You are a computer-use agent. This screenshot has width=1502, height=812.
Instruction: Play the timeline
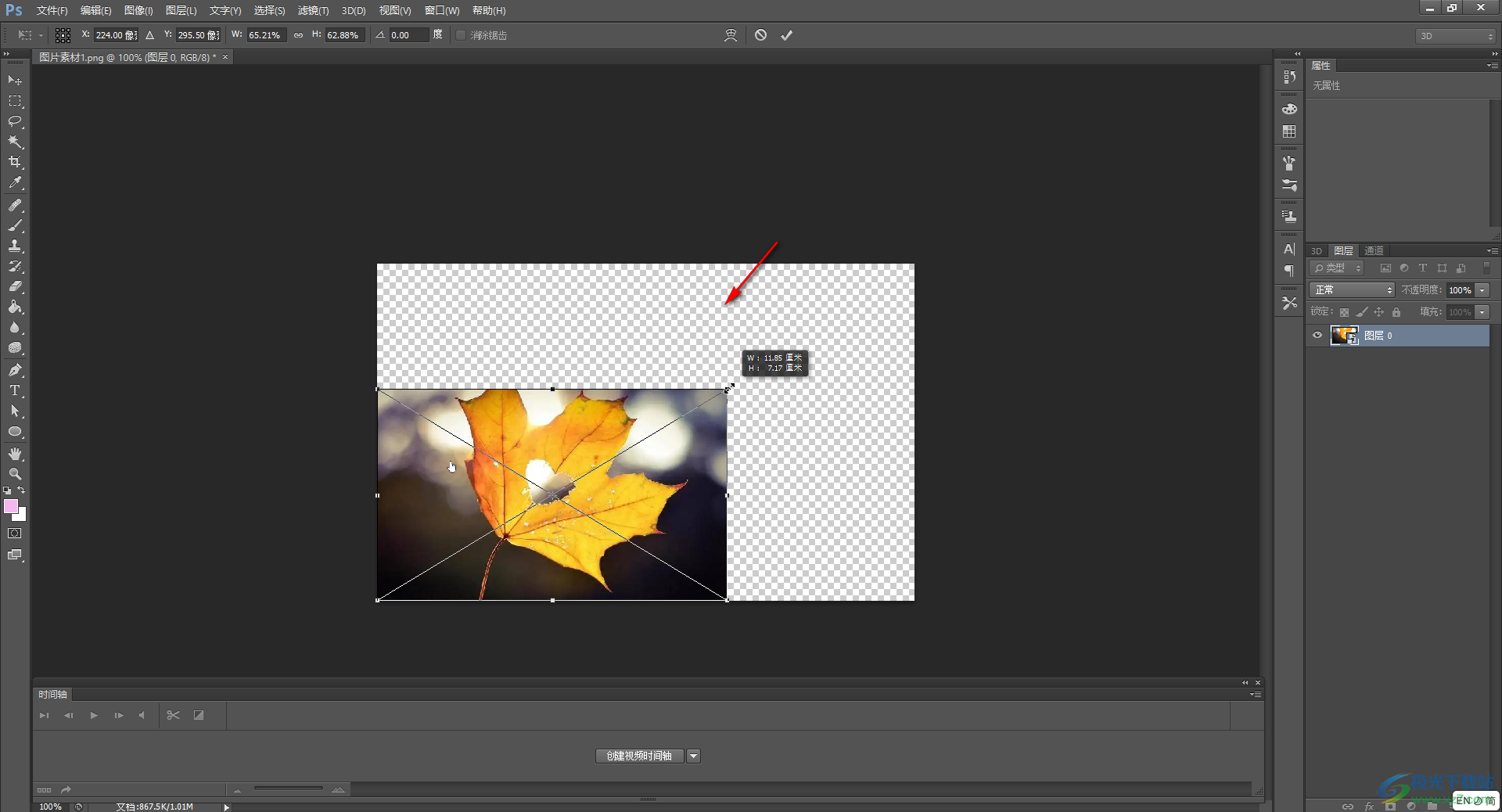click(x=94, y=715)
